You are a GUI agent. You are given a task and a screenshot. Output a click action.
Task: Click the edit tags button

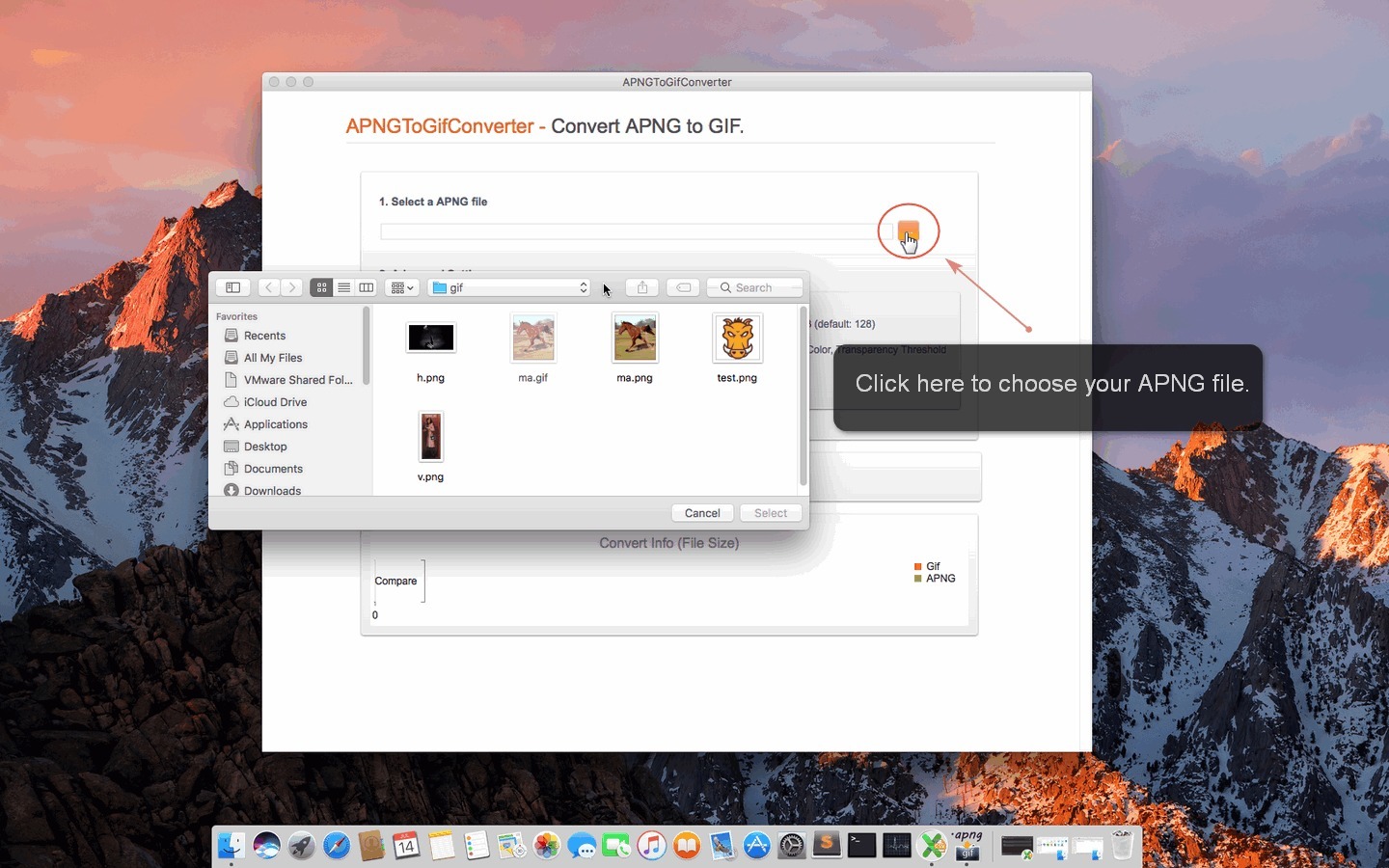(683, 287)
